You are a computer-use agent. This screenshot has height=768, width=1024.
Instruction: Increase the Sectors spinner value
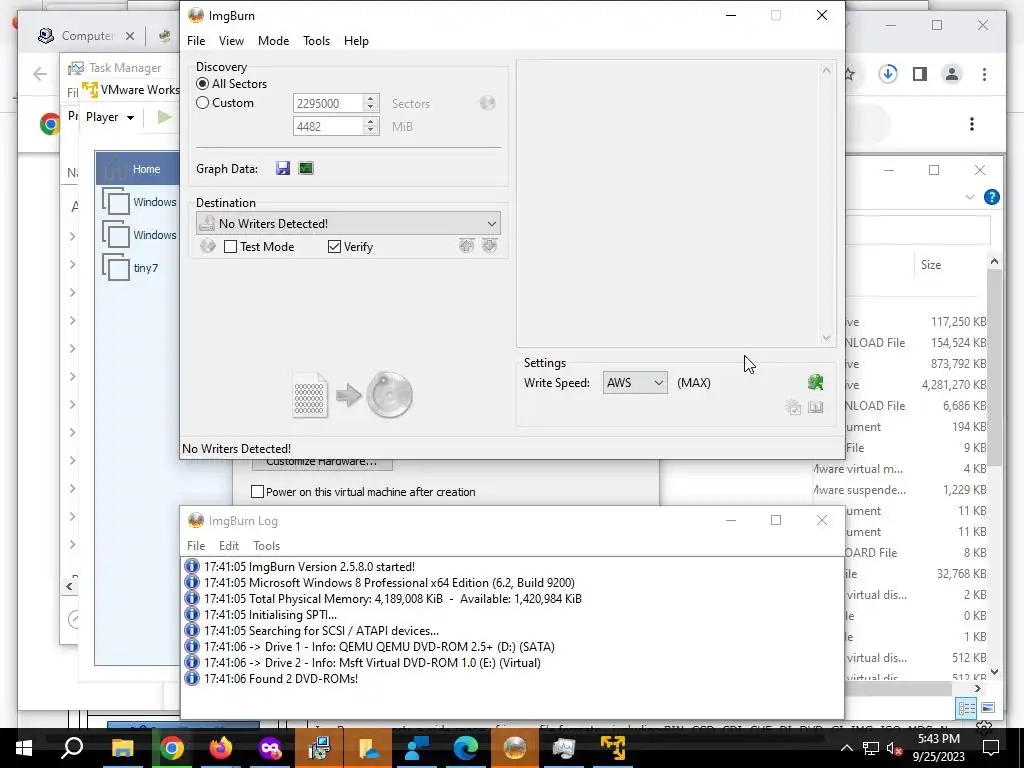371,99
